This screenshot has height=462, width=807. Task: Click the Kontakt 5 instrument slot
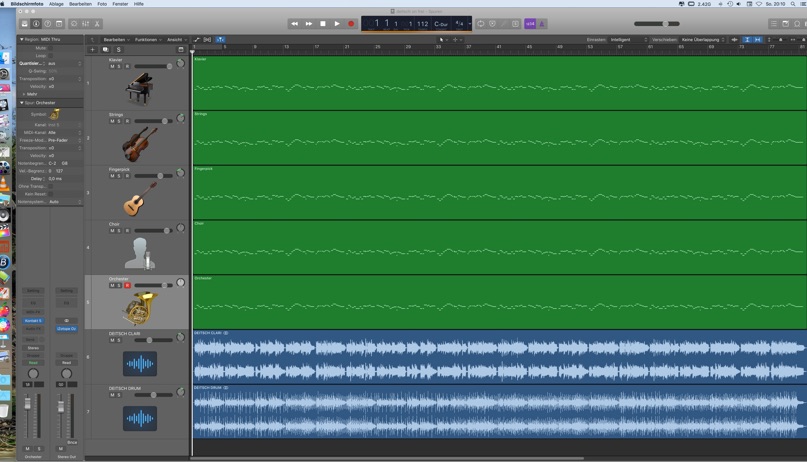(33, 321)
